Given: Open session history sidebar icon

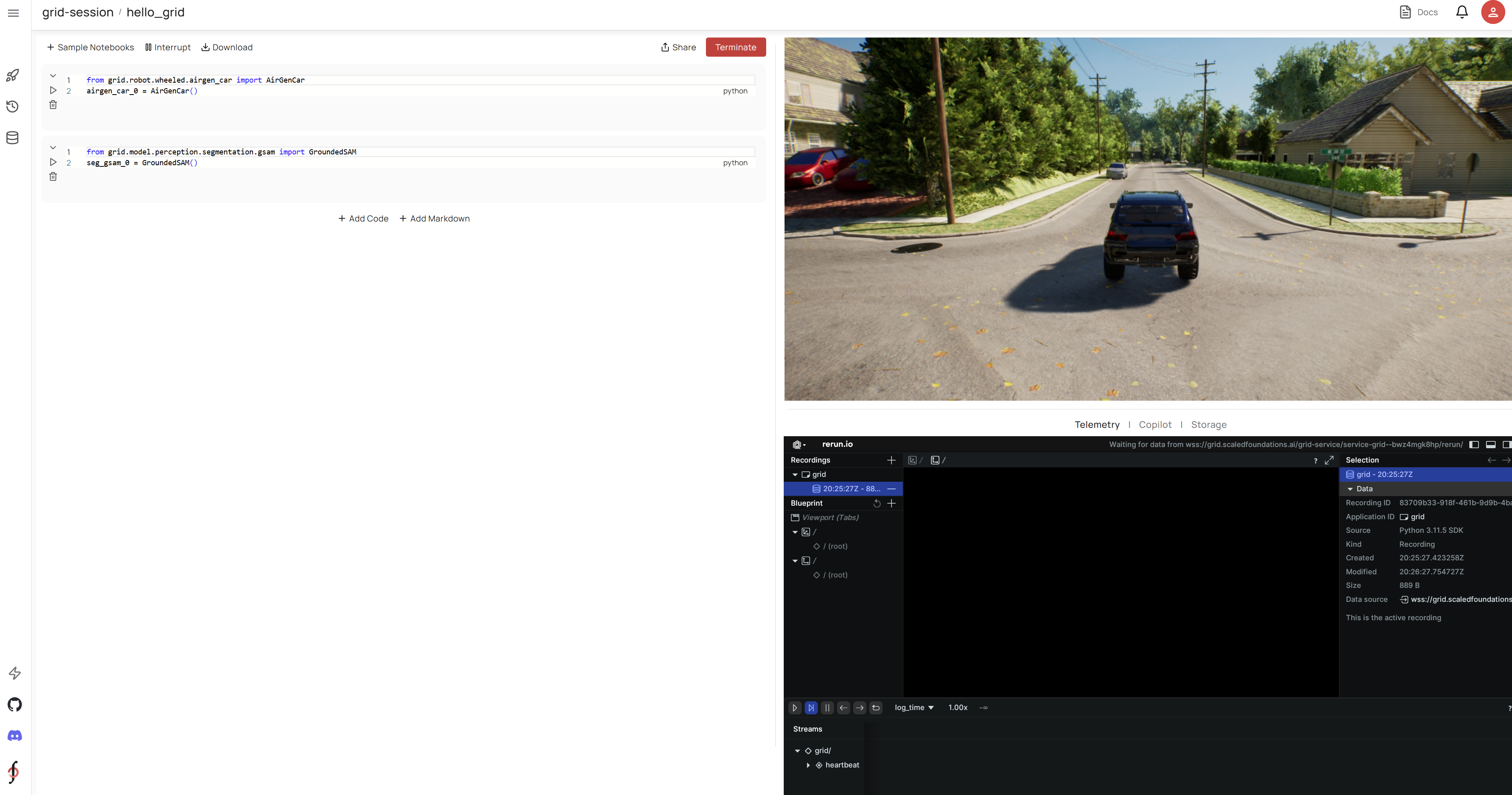Looking at the screenshot, I should [12, 106].
